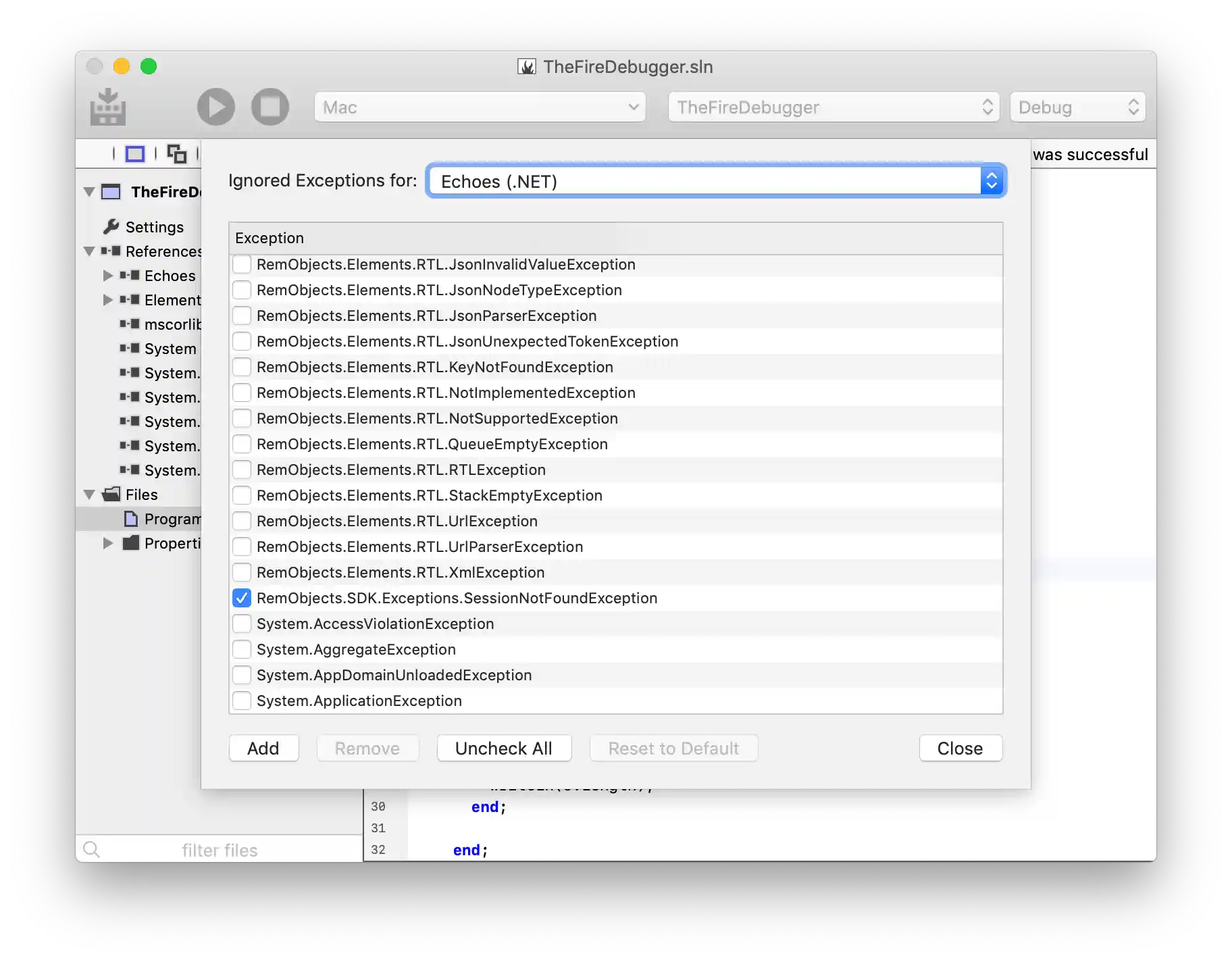1232x962 pixels.
Task: Uncheck SessionNotFoundException checkbox
Action: 242,598
